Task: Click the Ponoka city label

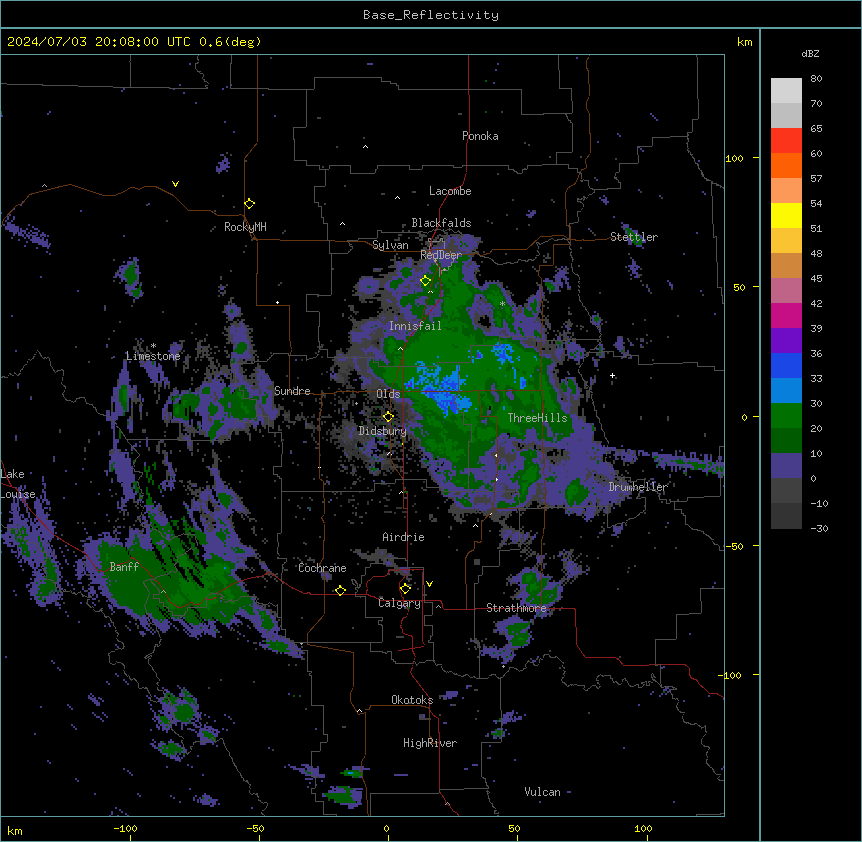Action: click(x=480, y=136)
